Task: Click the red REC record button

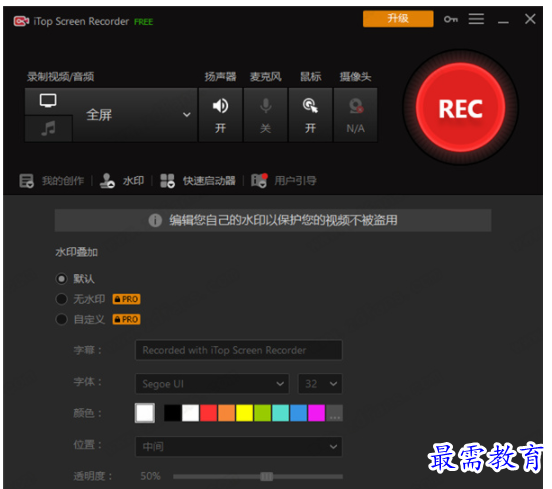Action: pyautogui.click(x=460, y=108)
